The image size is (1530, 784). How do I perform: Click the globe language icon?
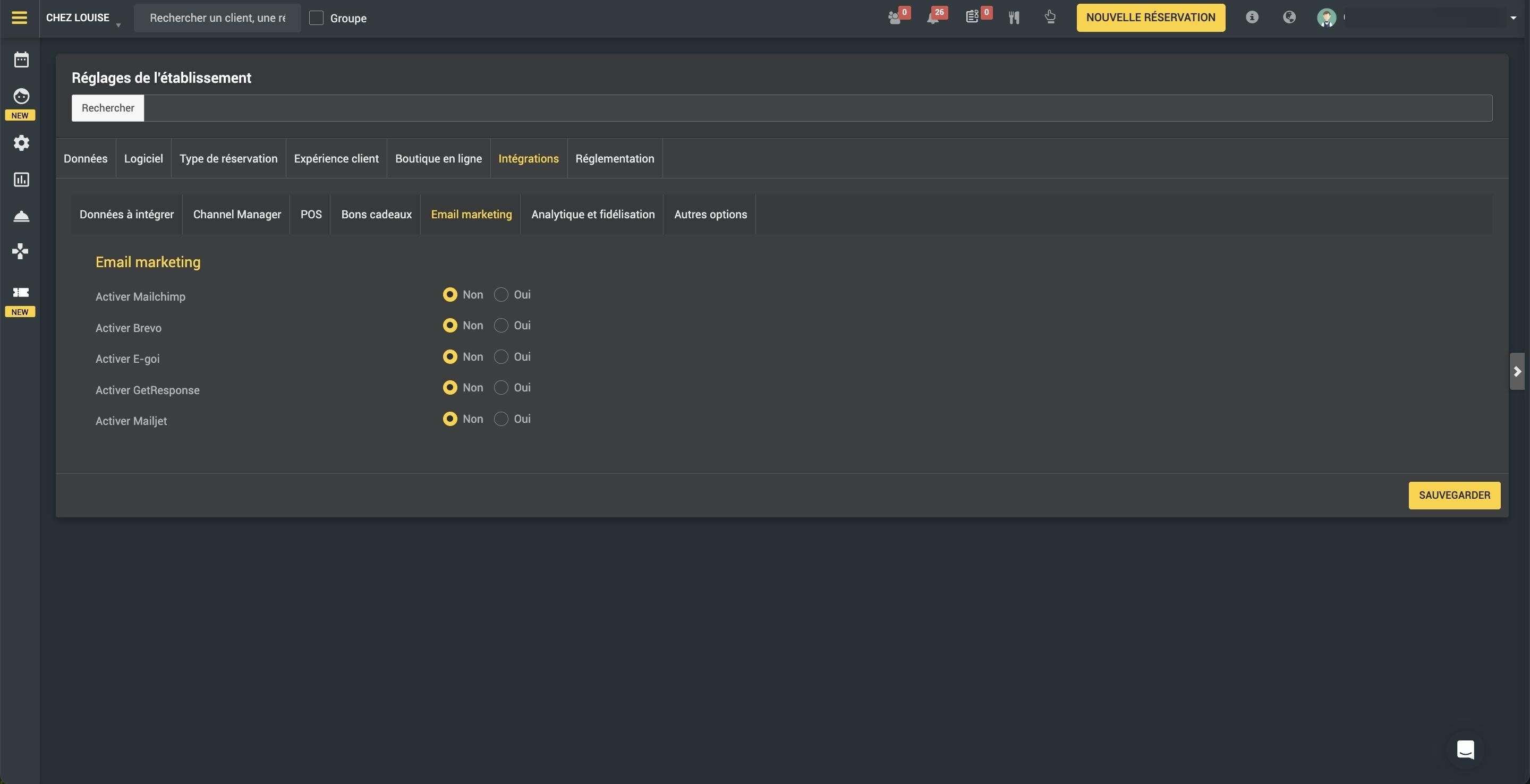coord(1289,17)
